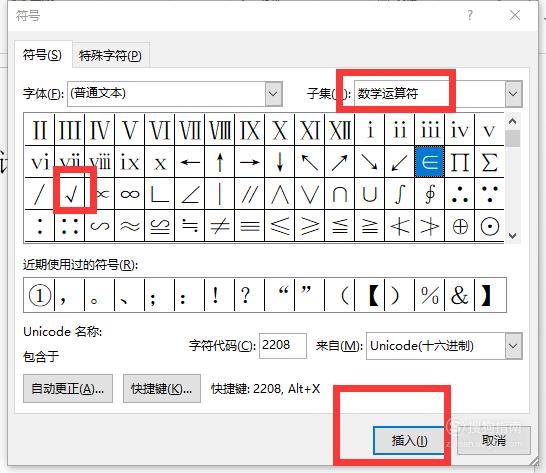Choose the circled dot ⊙ symbol

coord(489,226)
